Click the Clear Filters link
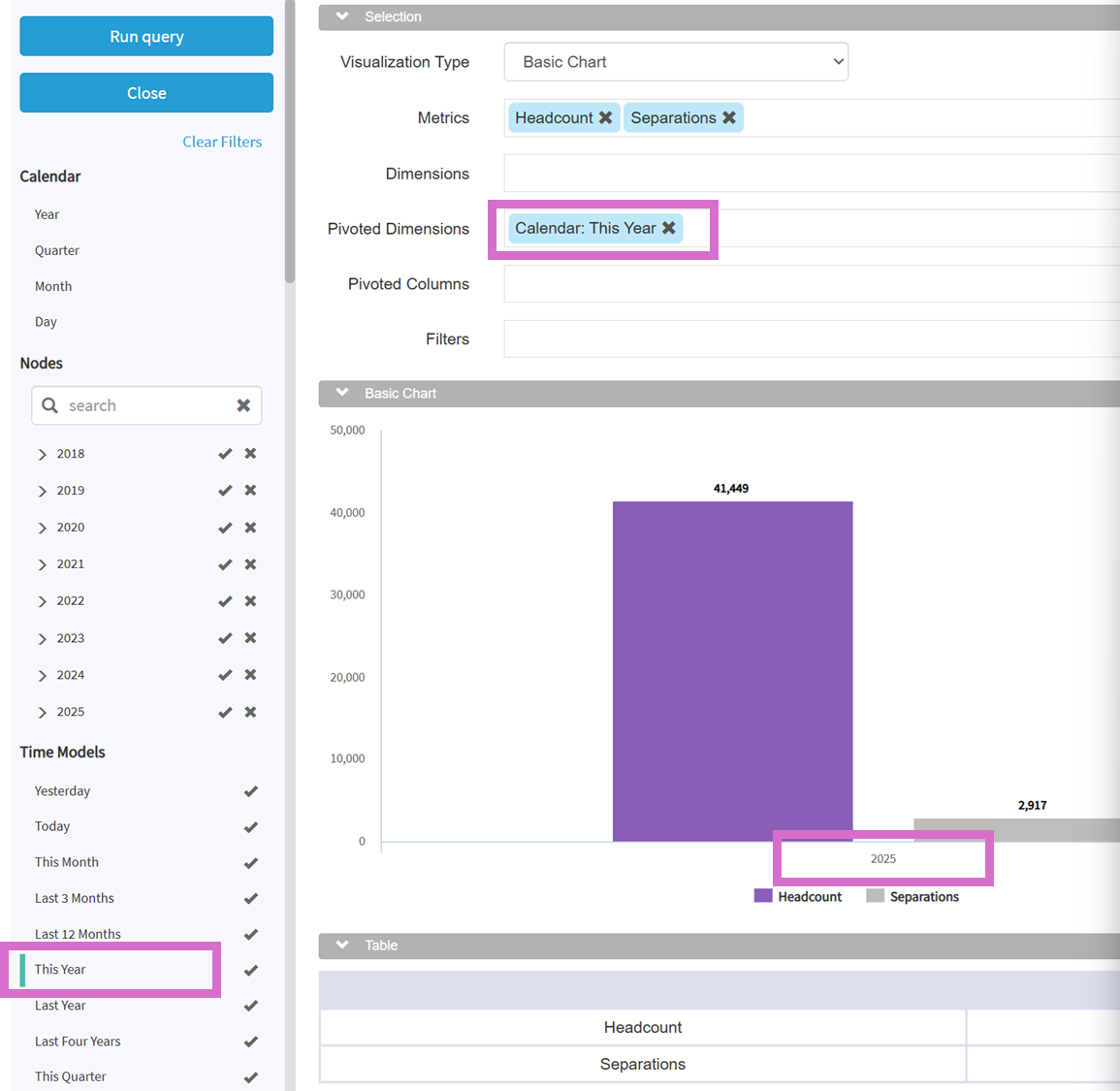 coord(222,142)
